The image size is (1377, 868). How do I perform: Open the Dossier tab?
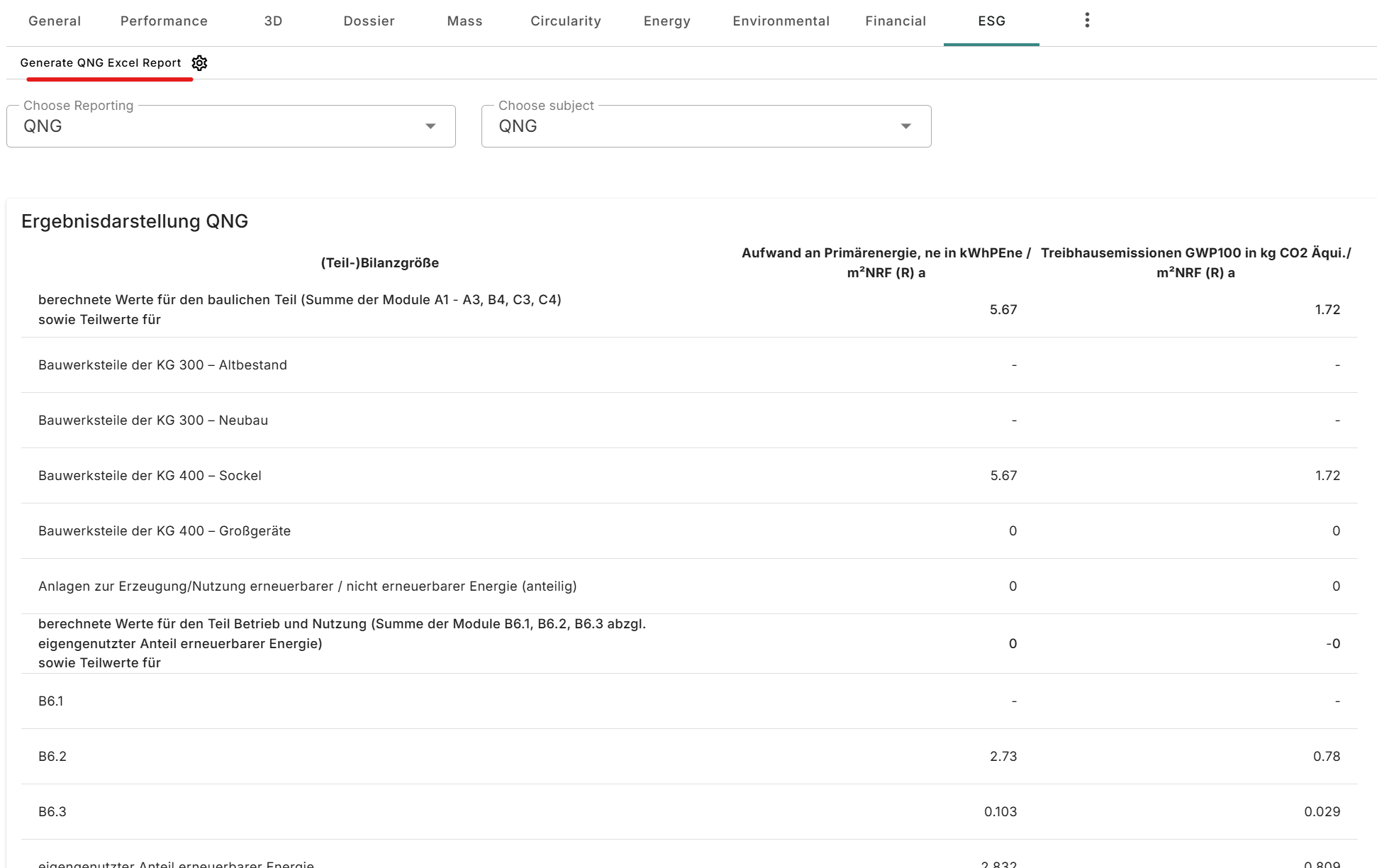(x=369, y=21)
